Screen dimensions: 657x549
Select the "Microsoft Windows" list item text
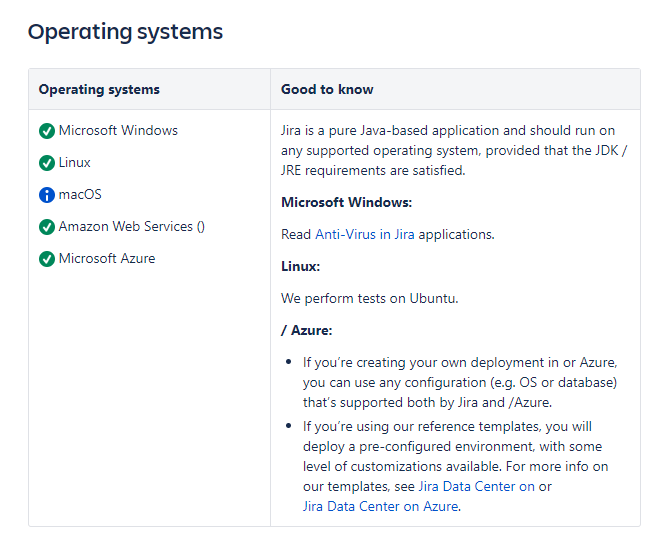[118, 130]
